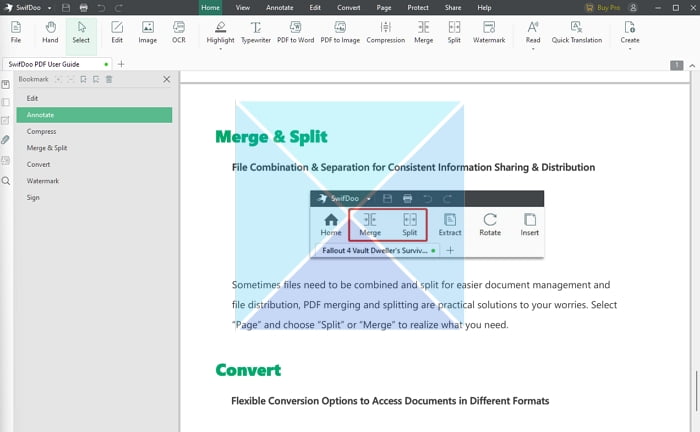The image size is (700, 432).
Task: Open the Share ribbon tab
Action: coord(453,8)
